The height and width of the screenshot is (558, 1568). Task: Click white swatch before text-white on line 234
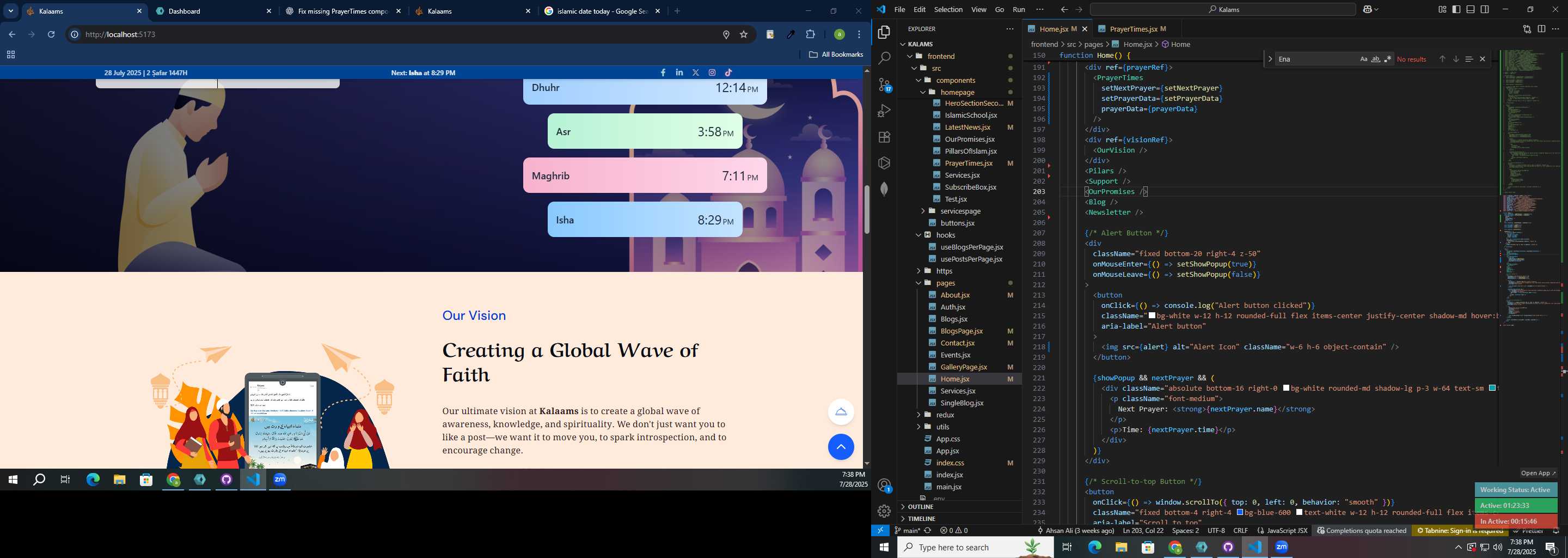[1299, 512]
